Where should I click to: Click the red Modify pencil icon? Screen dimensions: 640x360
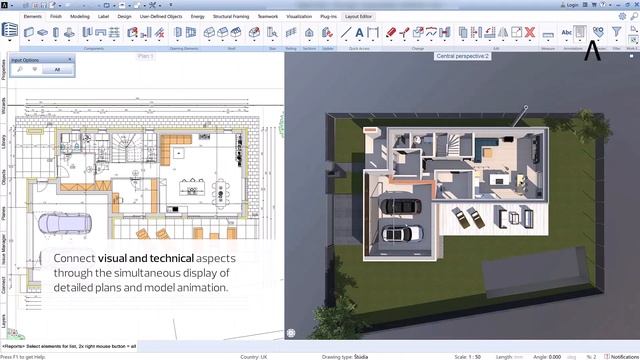391,32
